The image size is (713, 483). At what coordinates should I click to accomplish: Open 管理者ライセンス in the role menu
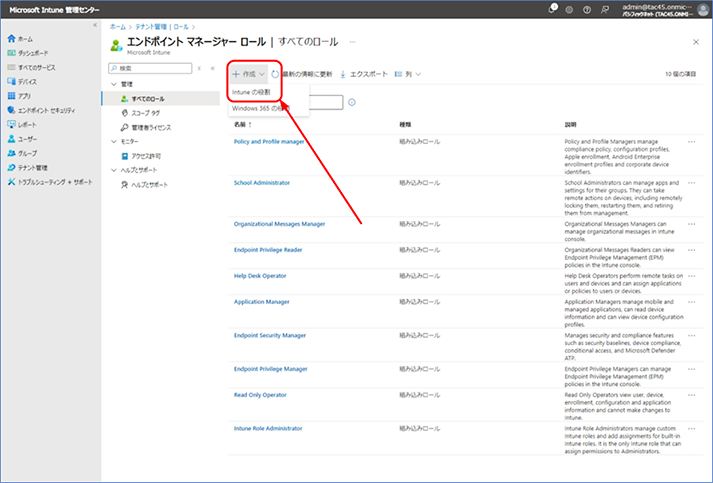(146, 127)
